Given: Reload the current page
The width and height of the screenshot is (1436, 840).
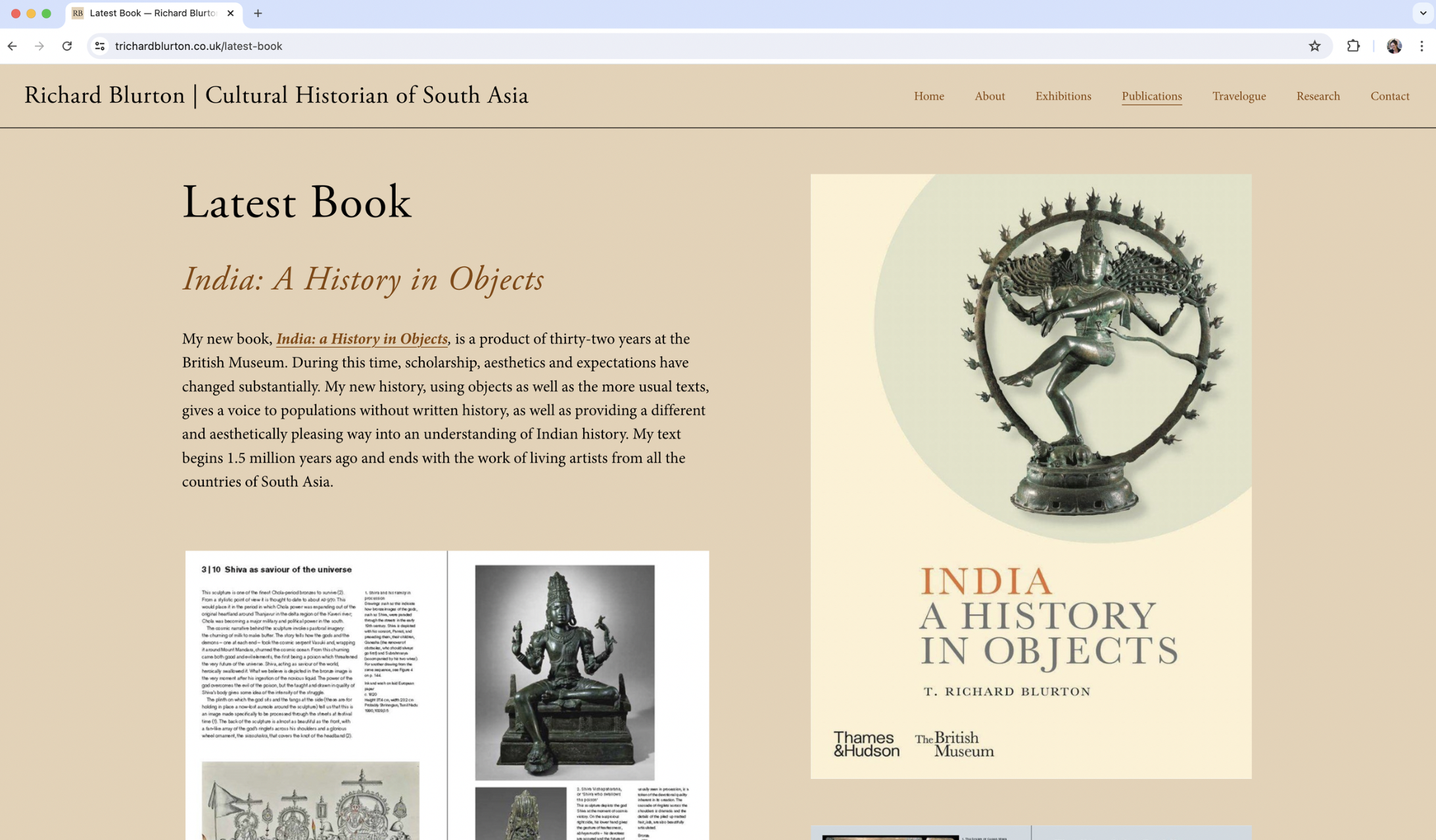Looking at the screenshot, I should [67, 46].
